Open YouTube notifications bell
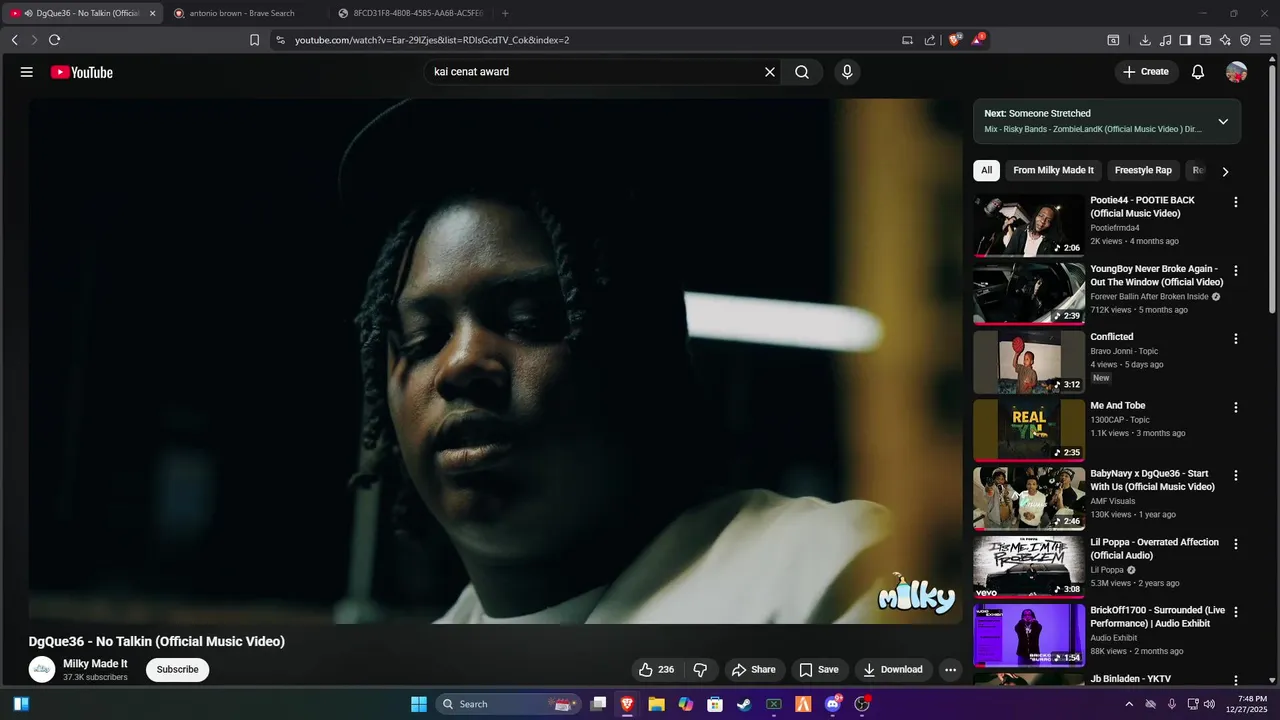This screenshot has width=1280, height=720. coord(1198,72)
